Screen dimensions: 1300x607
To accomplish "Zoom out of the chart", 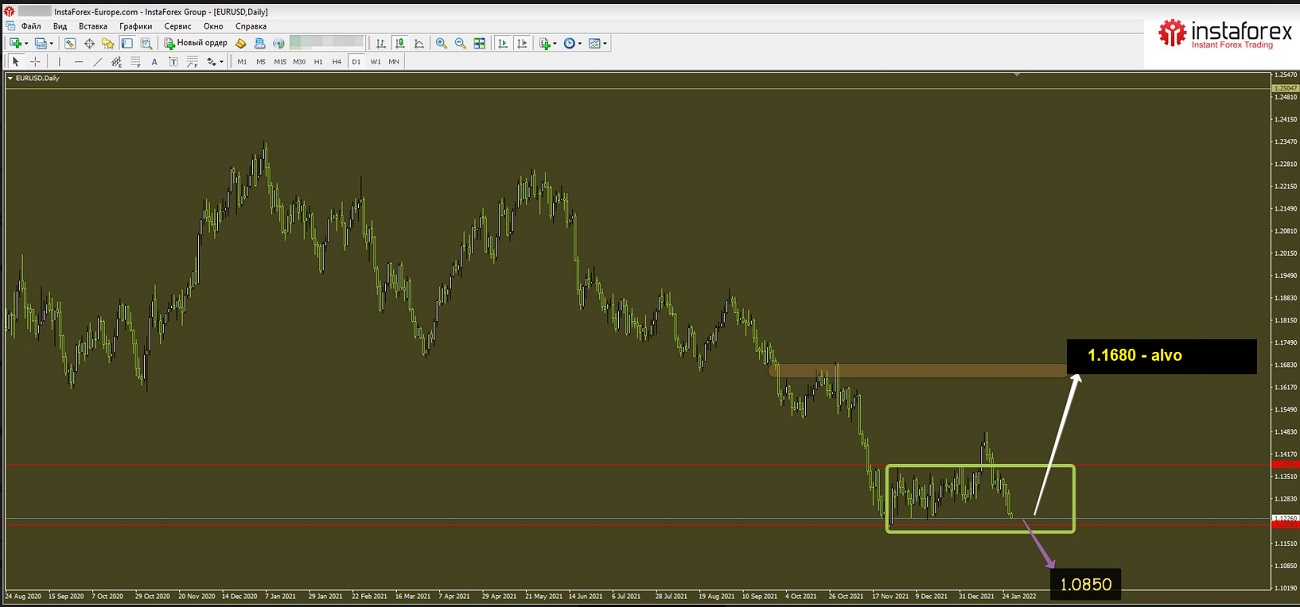I will (x=460, y=43).
